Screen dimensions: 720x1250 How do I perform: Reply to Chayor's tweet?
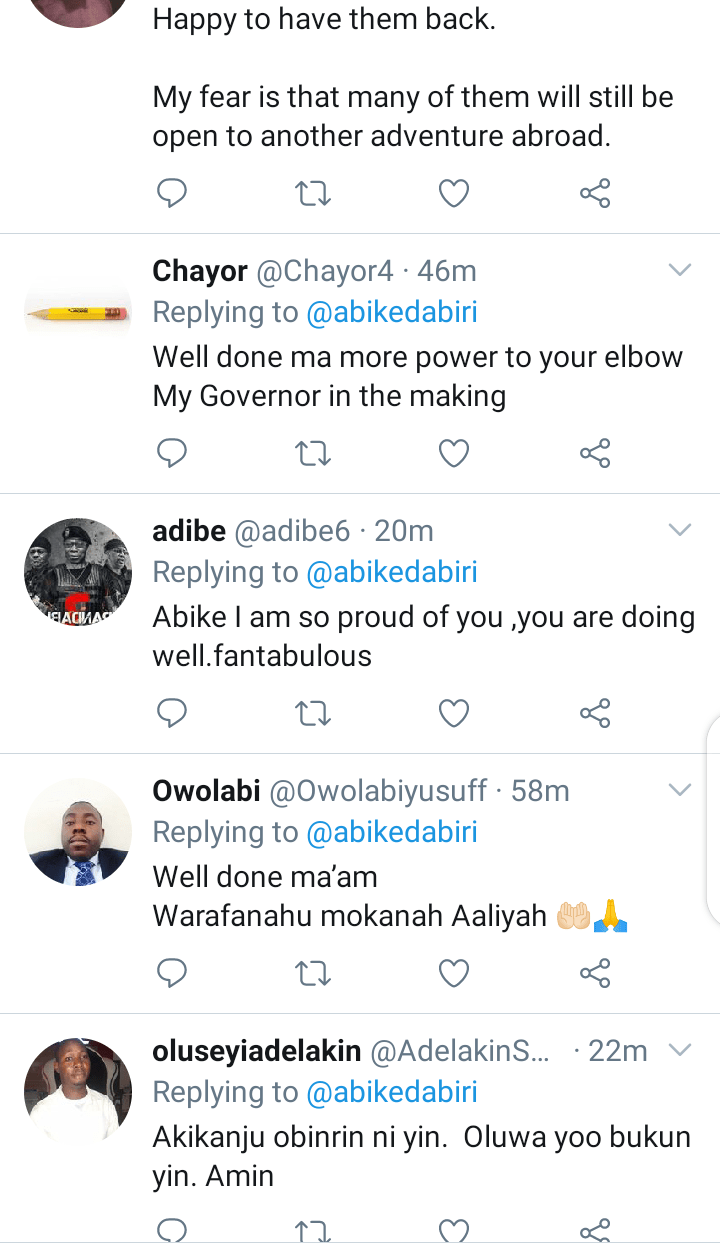pyautogui.click(x=173, y=454)
